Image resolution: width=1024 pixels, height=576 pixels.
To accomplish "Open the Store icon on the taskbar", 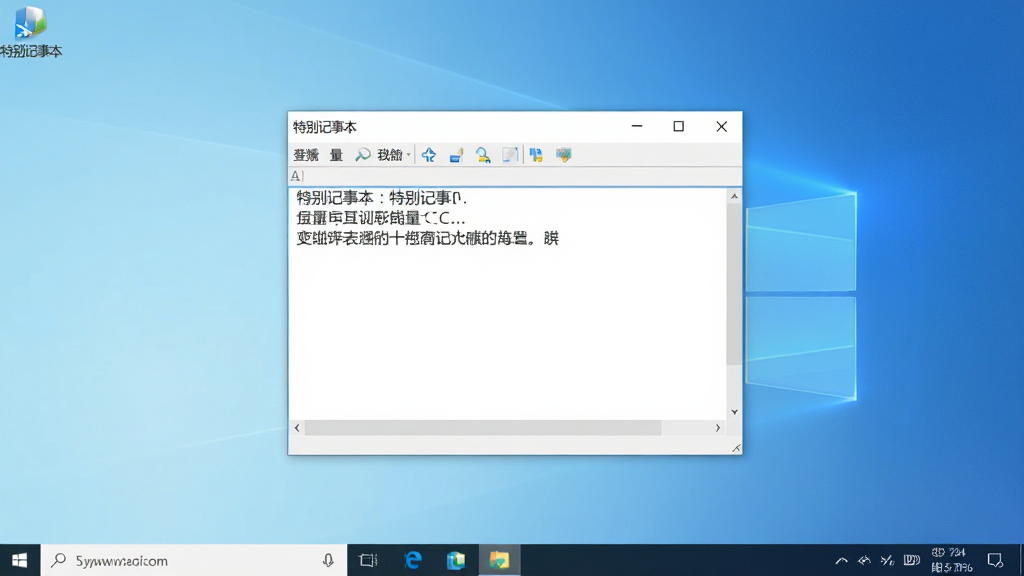I will click(x=456, y=560).
